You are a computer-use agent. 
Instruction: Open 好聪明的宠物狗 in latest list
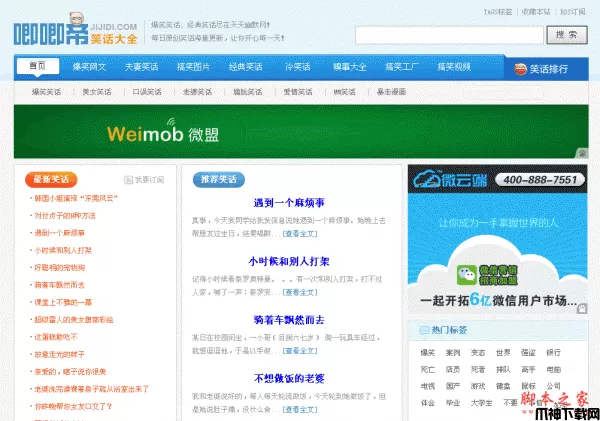click(60, 268)
